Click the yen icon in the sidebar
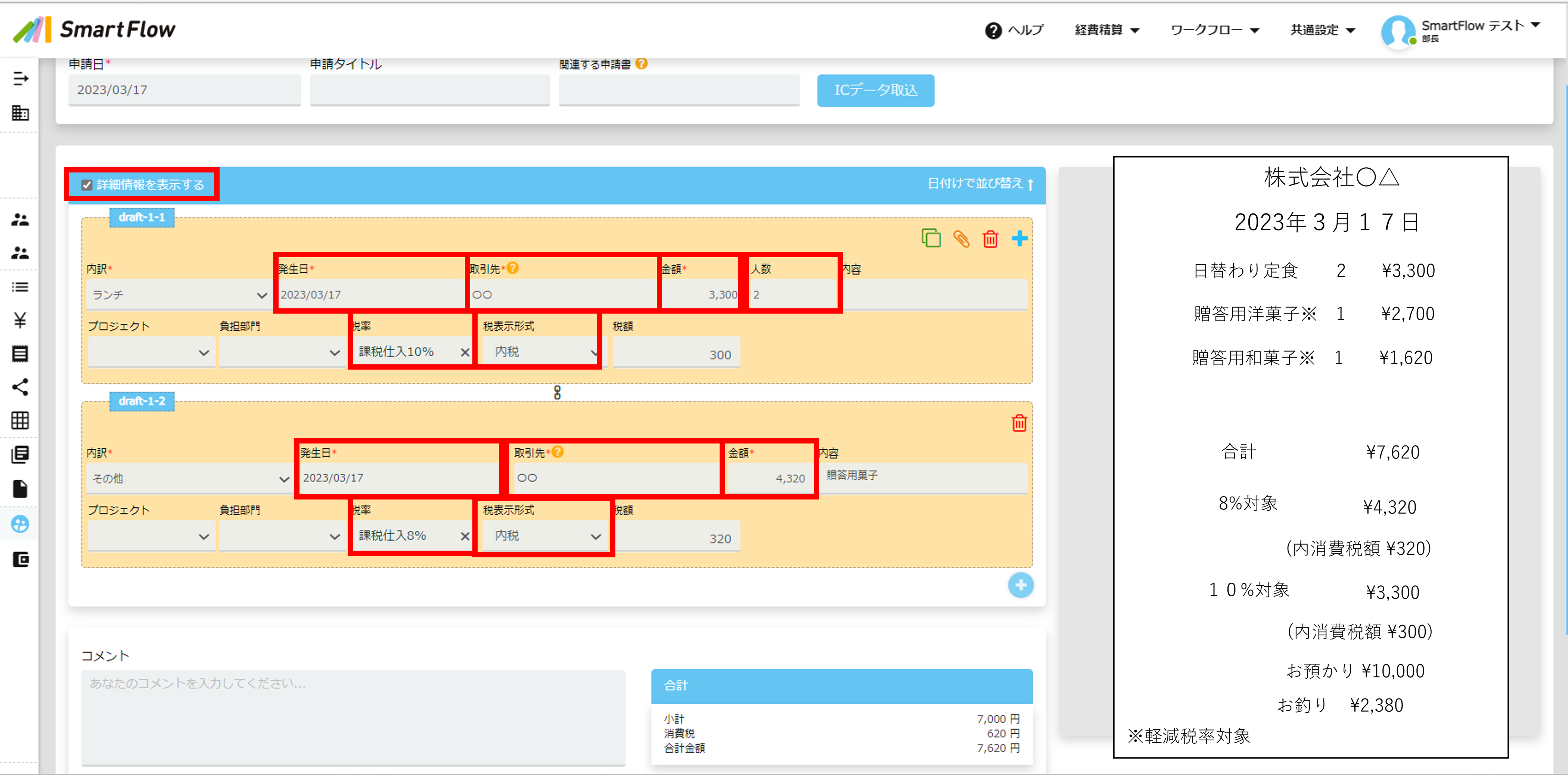 click(20, 320)
